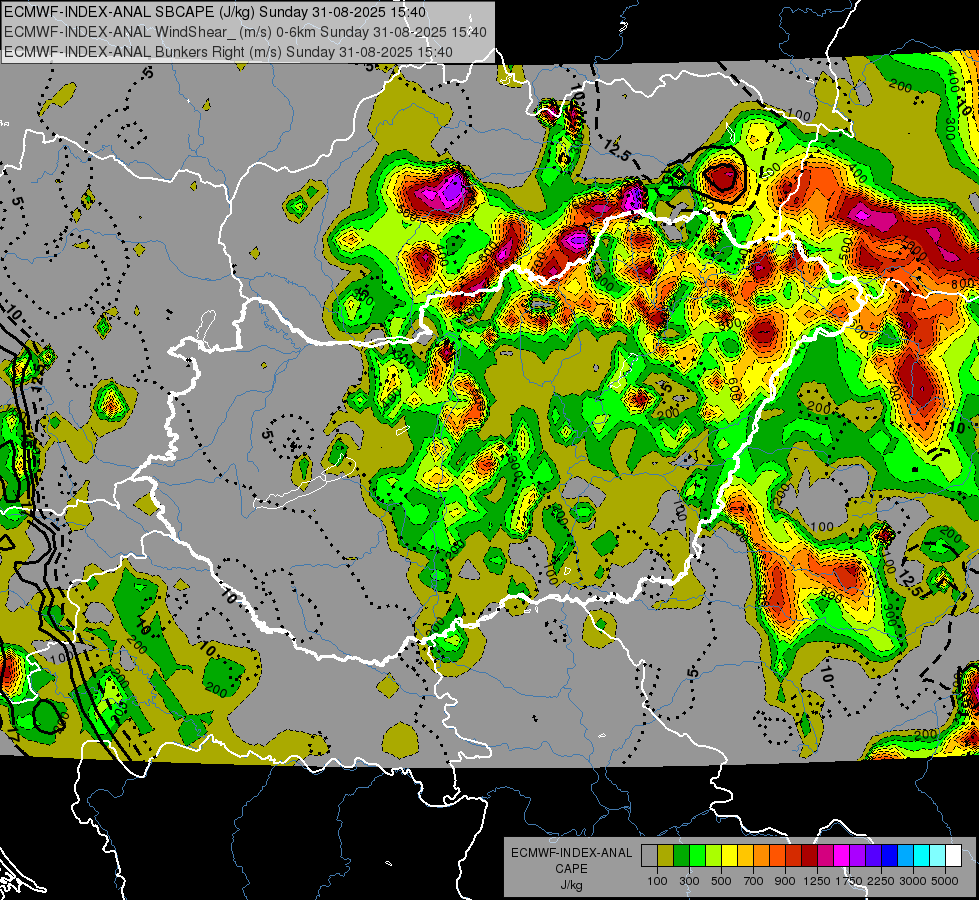Select the gray swatch in the CAPE legend

coord(649,856)
